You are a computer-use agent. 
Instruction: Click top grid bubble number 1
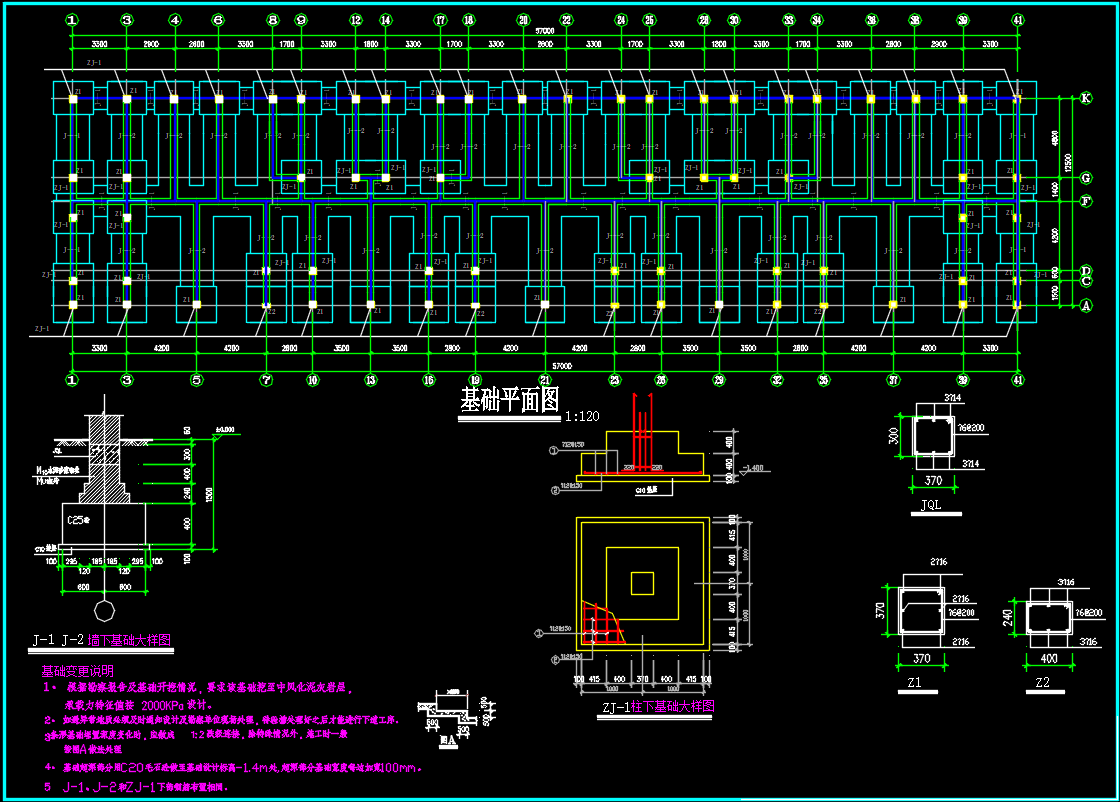pos(72,20)
